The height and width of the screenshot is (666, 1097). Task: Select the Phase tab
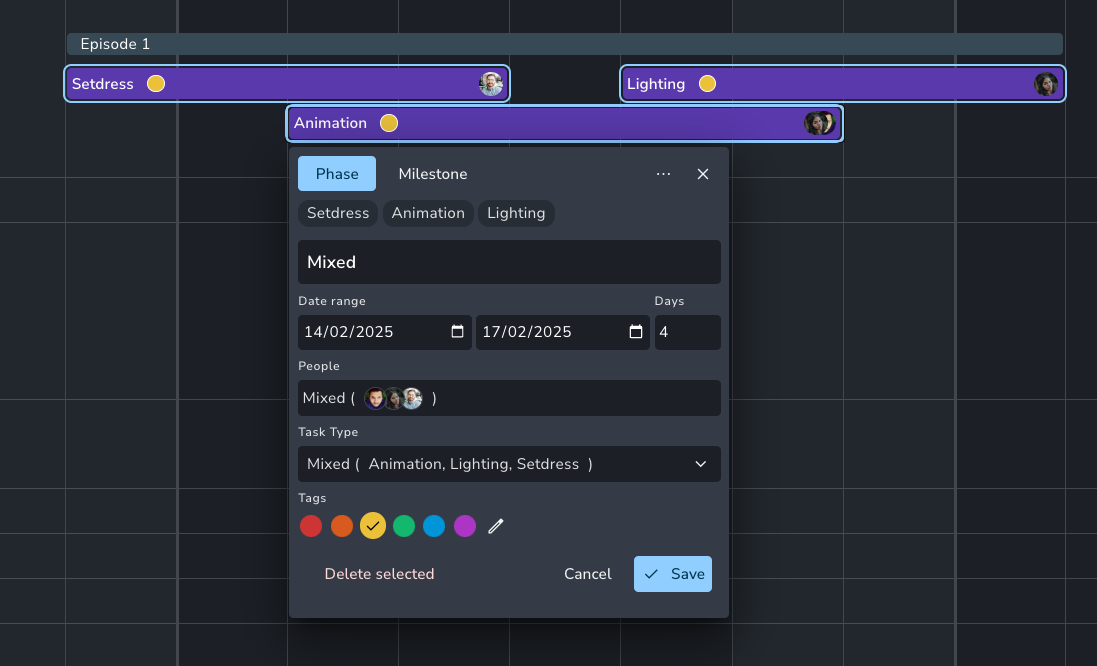(337, 174)
